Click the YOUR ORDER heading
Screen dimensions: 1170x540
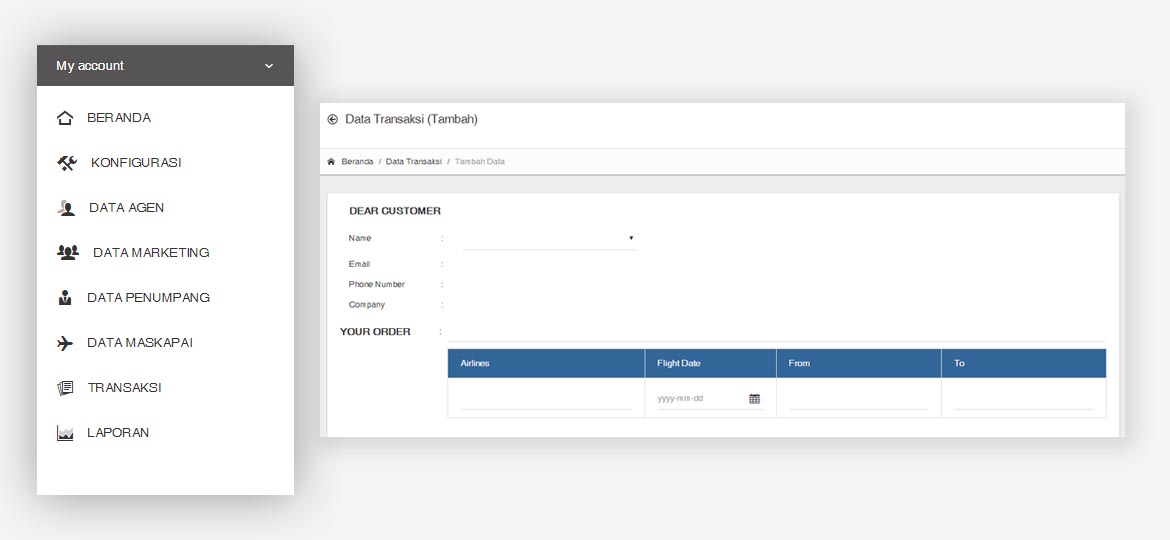point(375,332)
